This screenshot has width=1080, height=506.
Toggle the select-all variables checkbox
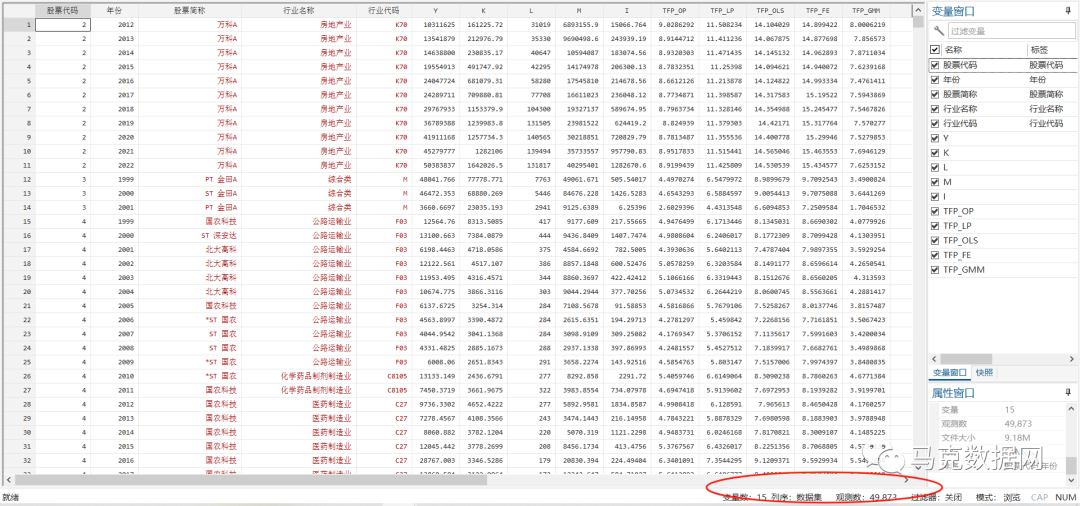(x=935, y=50)
